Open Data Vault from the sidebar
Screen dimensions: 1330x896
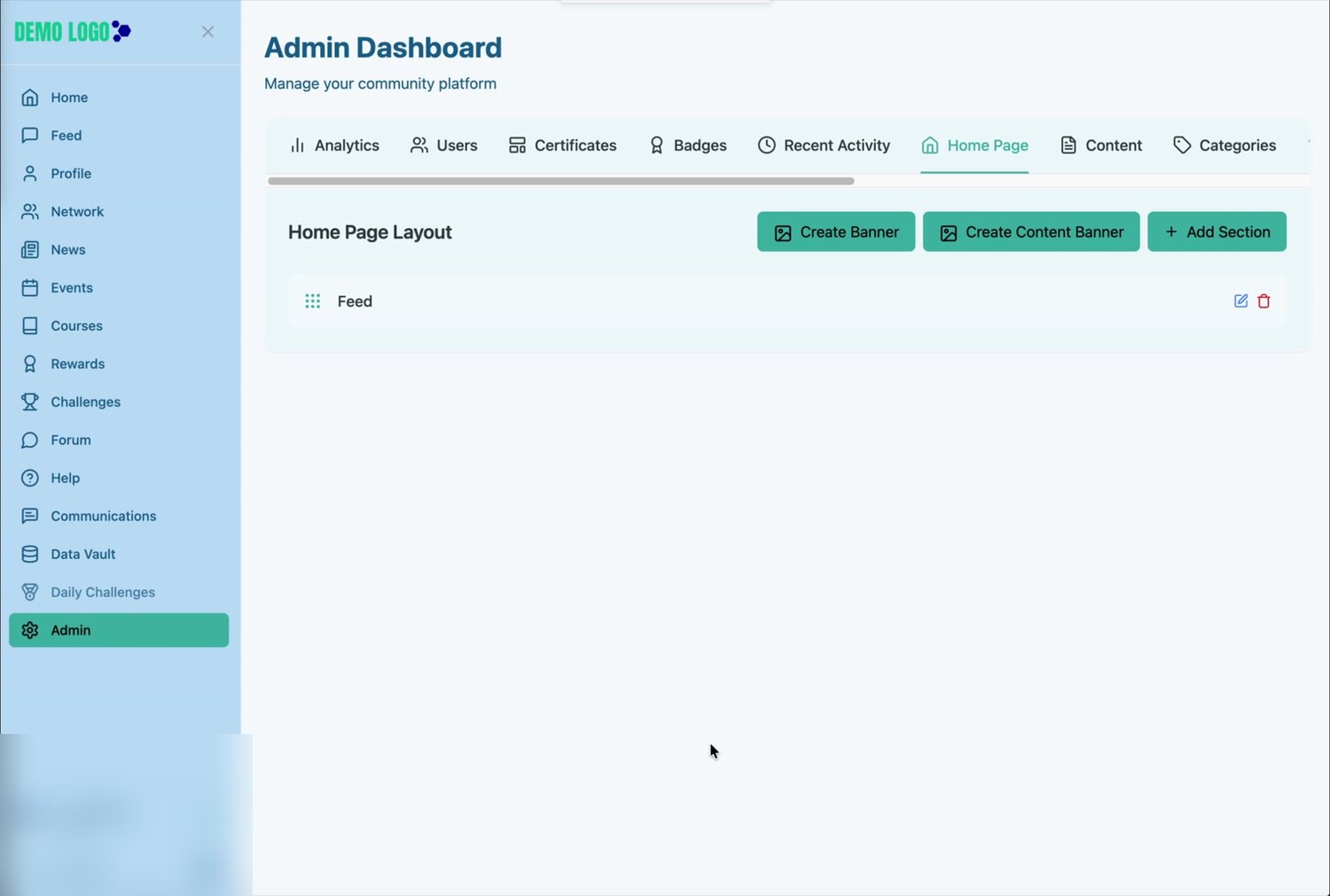pyautogui.click(x=119, y=555)
